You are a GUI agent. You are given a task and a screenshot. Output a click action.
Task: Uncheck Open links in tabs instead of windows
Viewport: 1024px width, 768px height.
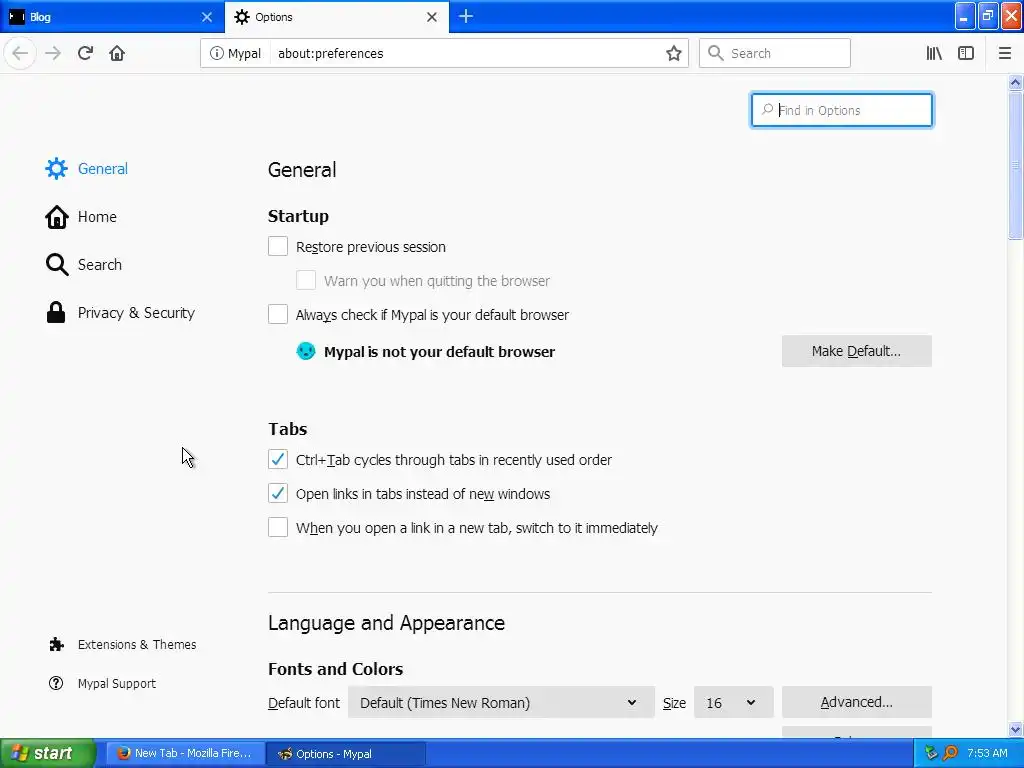278,493
